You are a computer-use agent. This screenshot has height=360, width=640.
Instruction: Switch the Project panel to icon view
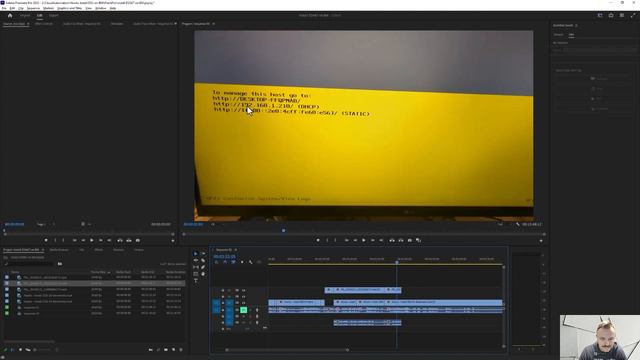point(20,350)
